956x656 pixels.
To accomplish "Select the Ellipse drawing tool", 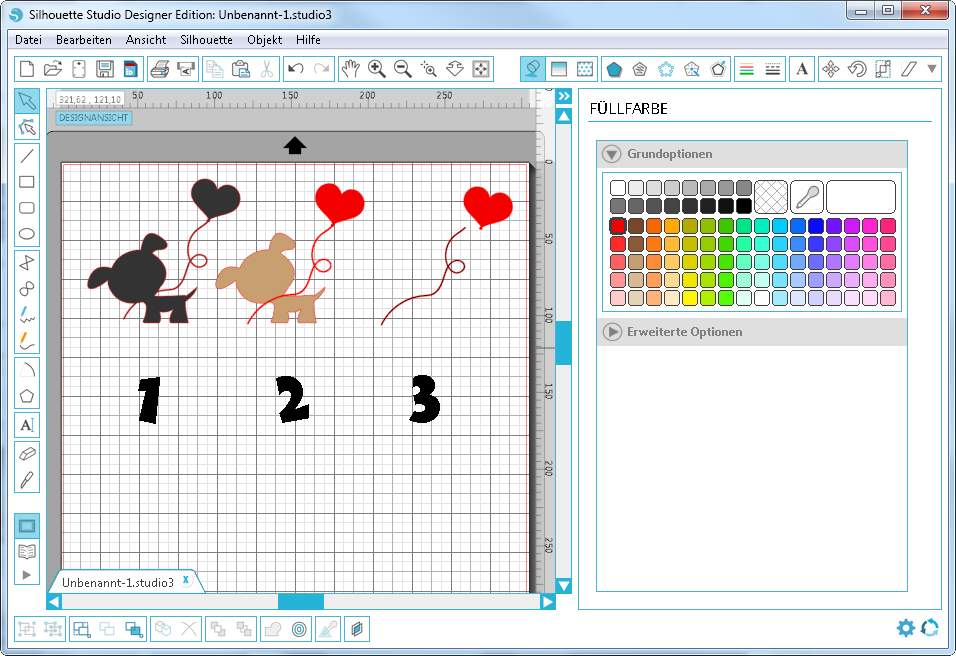I will pos(27,235).
